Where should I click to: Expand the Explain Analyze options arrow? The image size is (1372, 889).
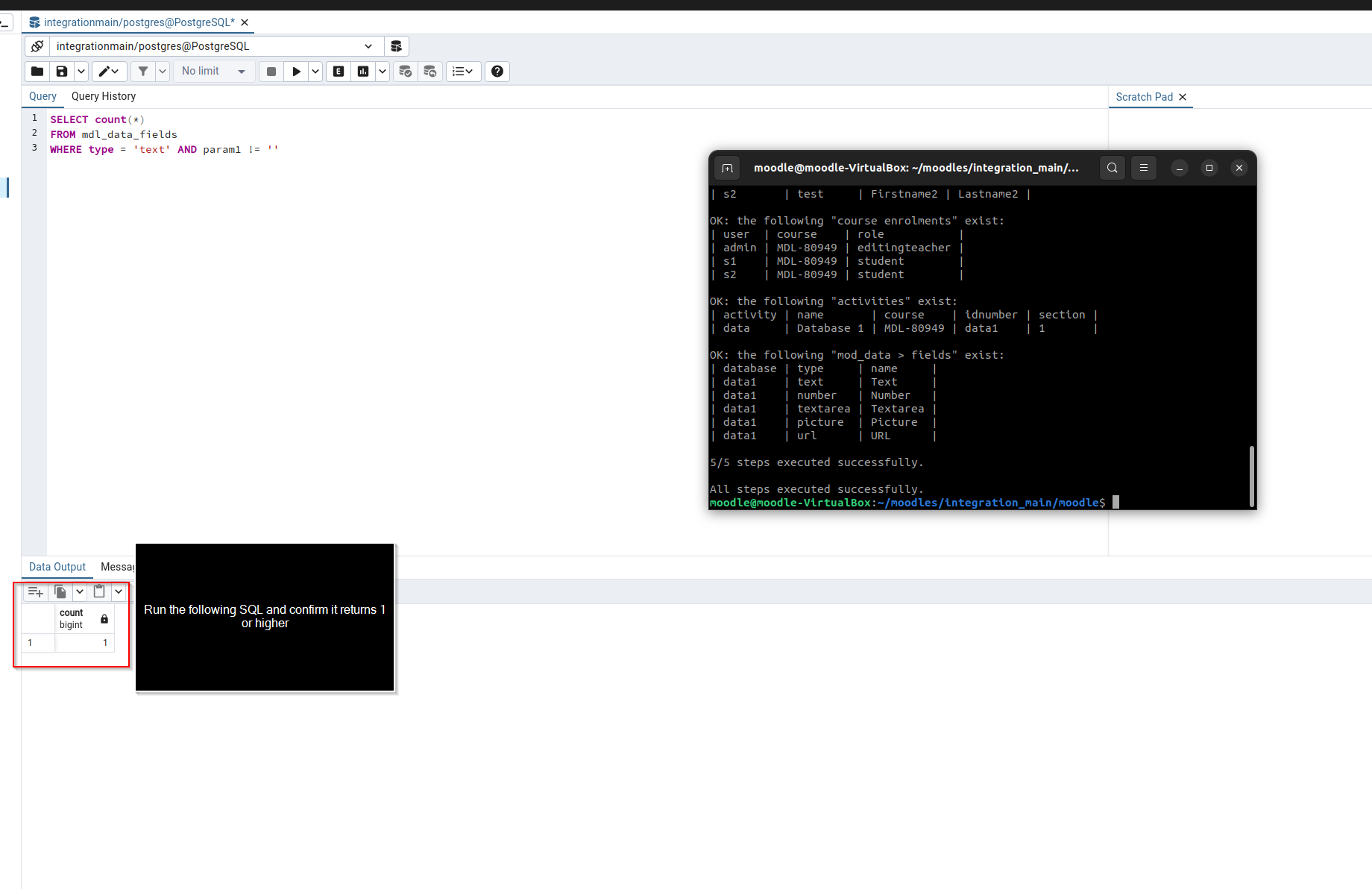[382, 72]
